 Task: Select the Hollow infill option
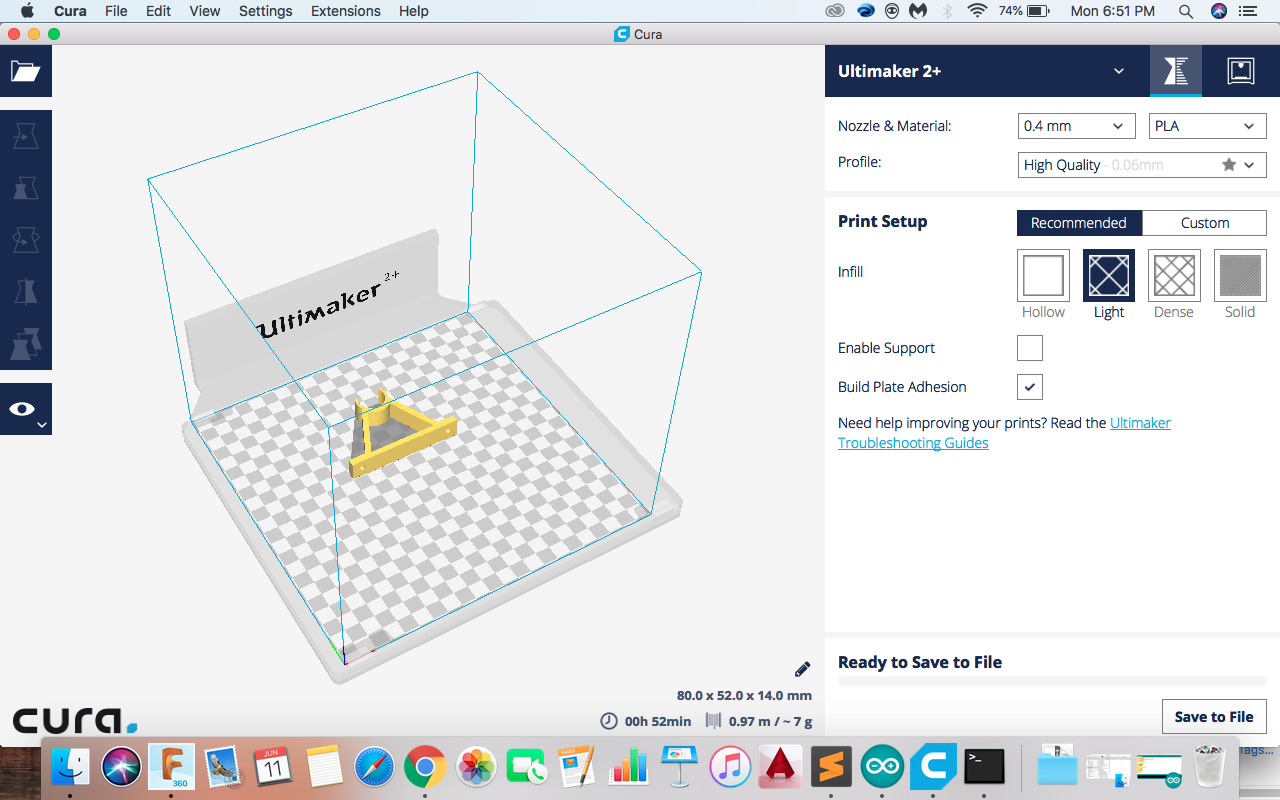point(1043,275)
